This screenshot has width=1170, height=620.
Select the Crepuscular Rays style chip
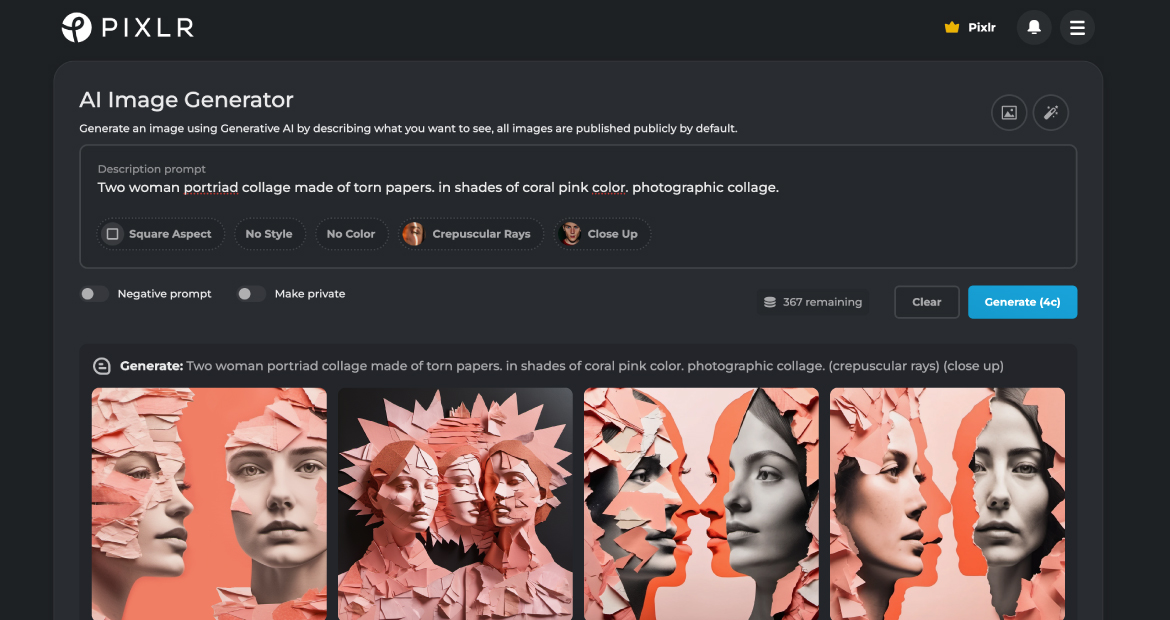(x=470, y=233)
